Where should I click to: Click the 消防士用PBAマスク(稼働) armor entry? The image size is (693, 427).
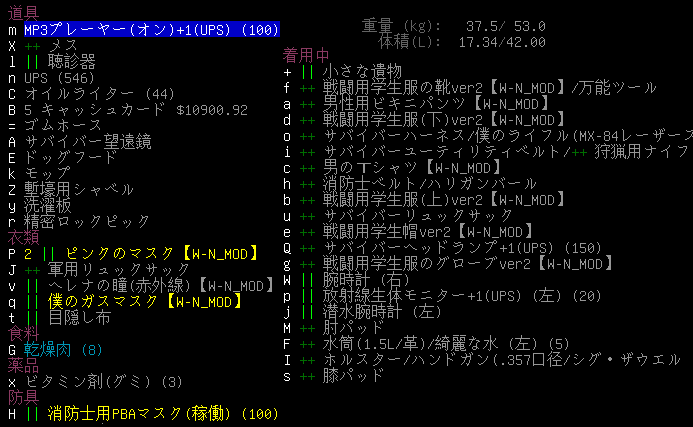(x=162, y=414)
